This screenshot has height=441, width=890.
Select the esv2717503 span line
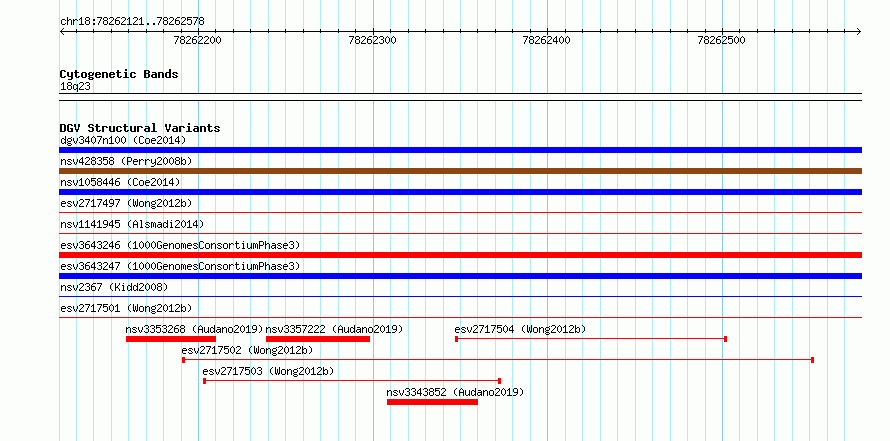pyautogui.click(x=352, y=381)
